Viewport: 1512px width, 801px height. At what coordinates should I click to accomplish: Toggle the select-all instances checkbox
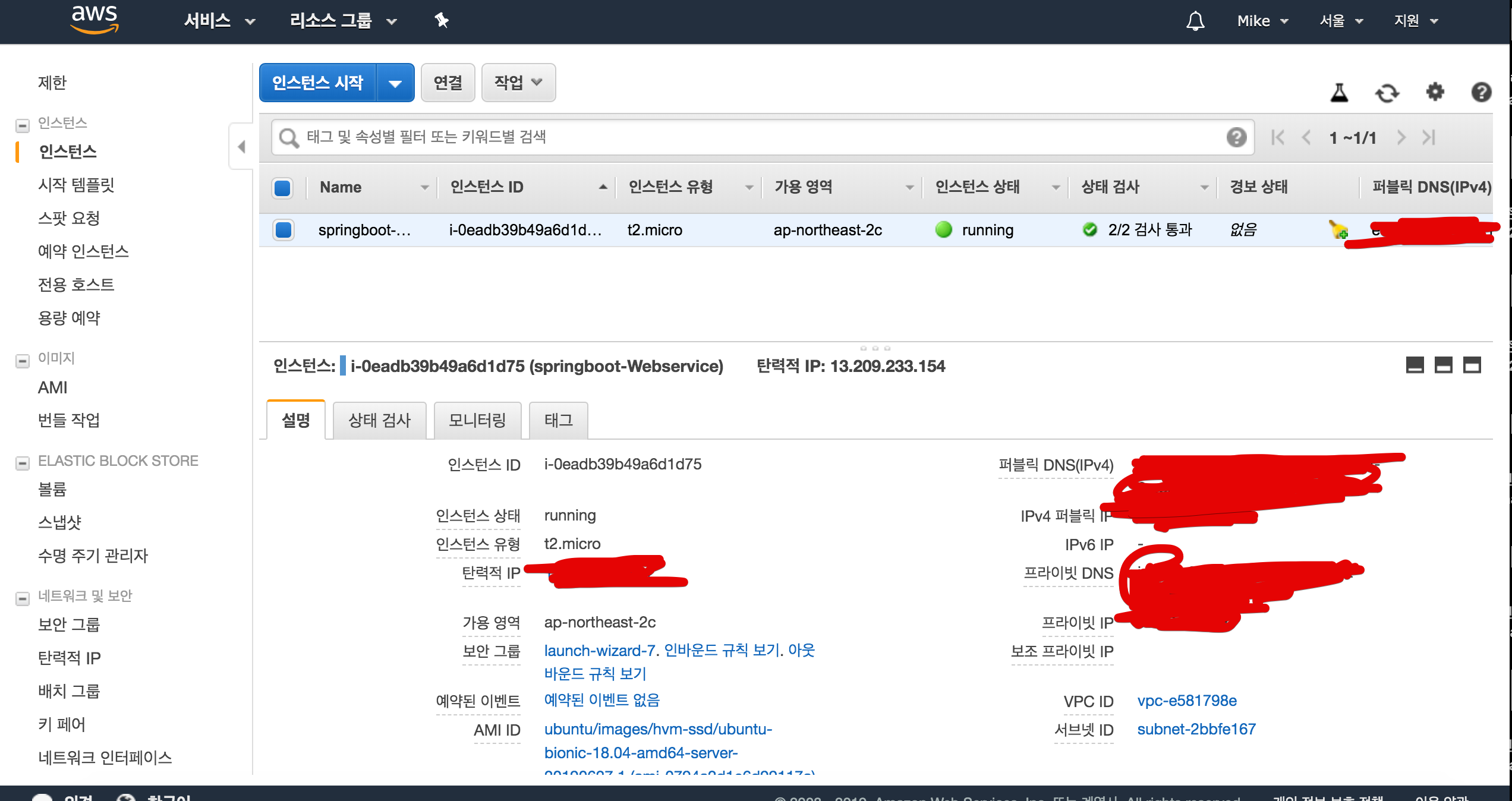coord(283,188)
